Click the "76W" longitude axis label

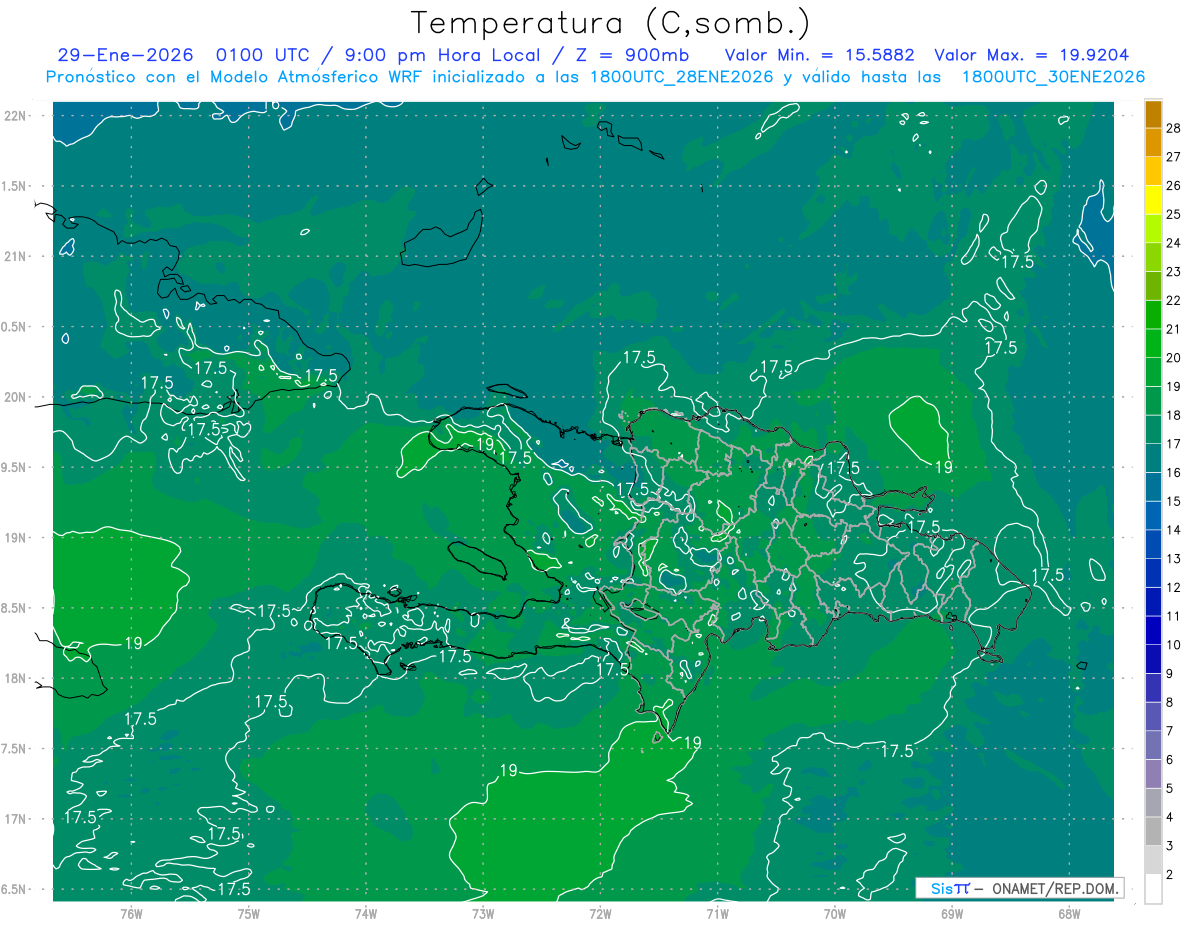[131, 914]
